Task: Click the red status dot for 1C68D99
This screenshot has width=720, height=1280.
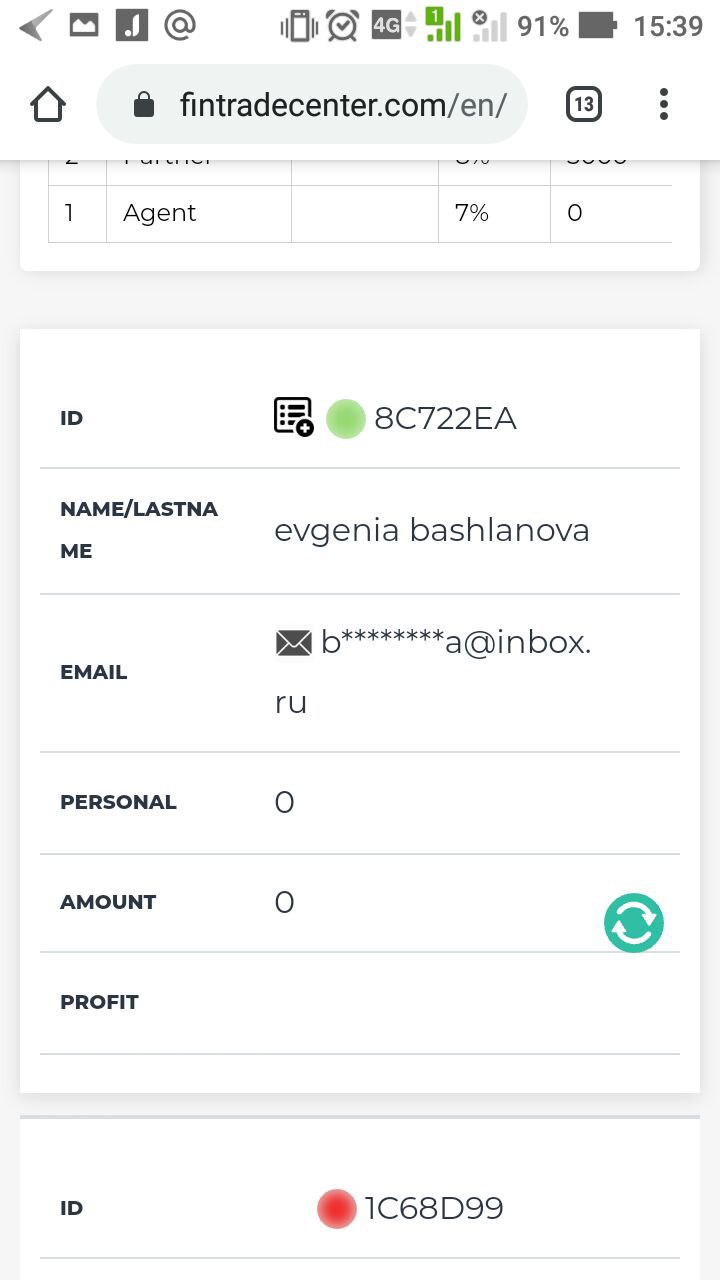Action: click(337, 1209)
